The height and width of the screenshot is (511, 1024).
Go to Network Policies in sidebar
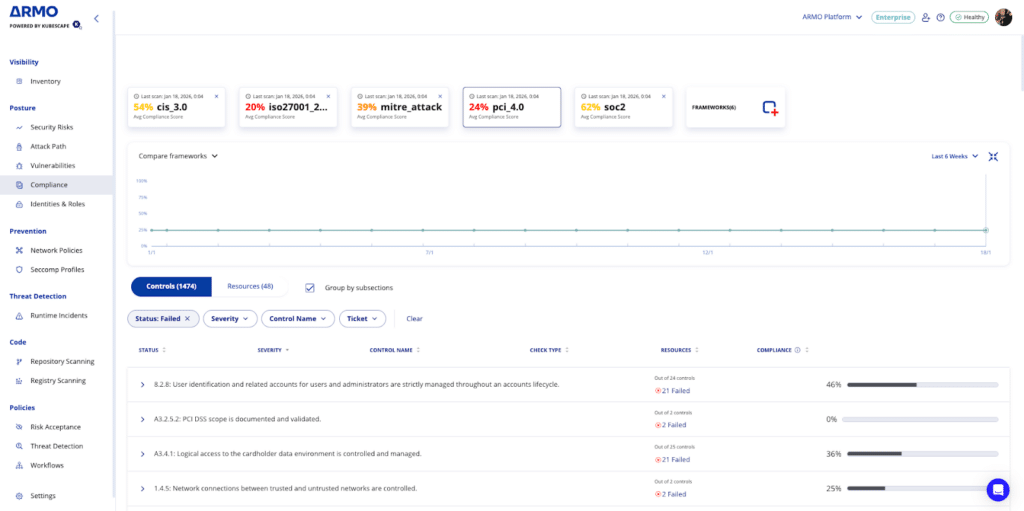click(56, 250)
